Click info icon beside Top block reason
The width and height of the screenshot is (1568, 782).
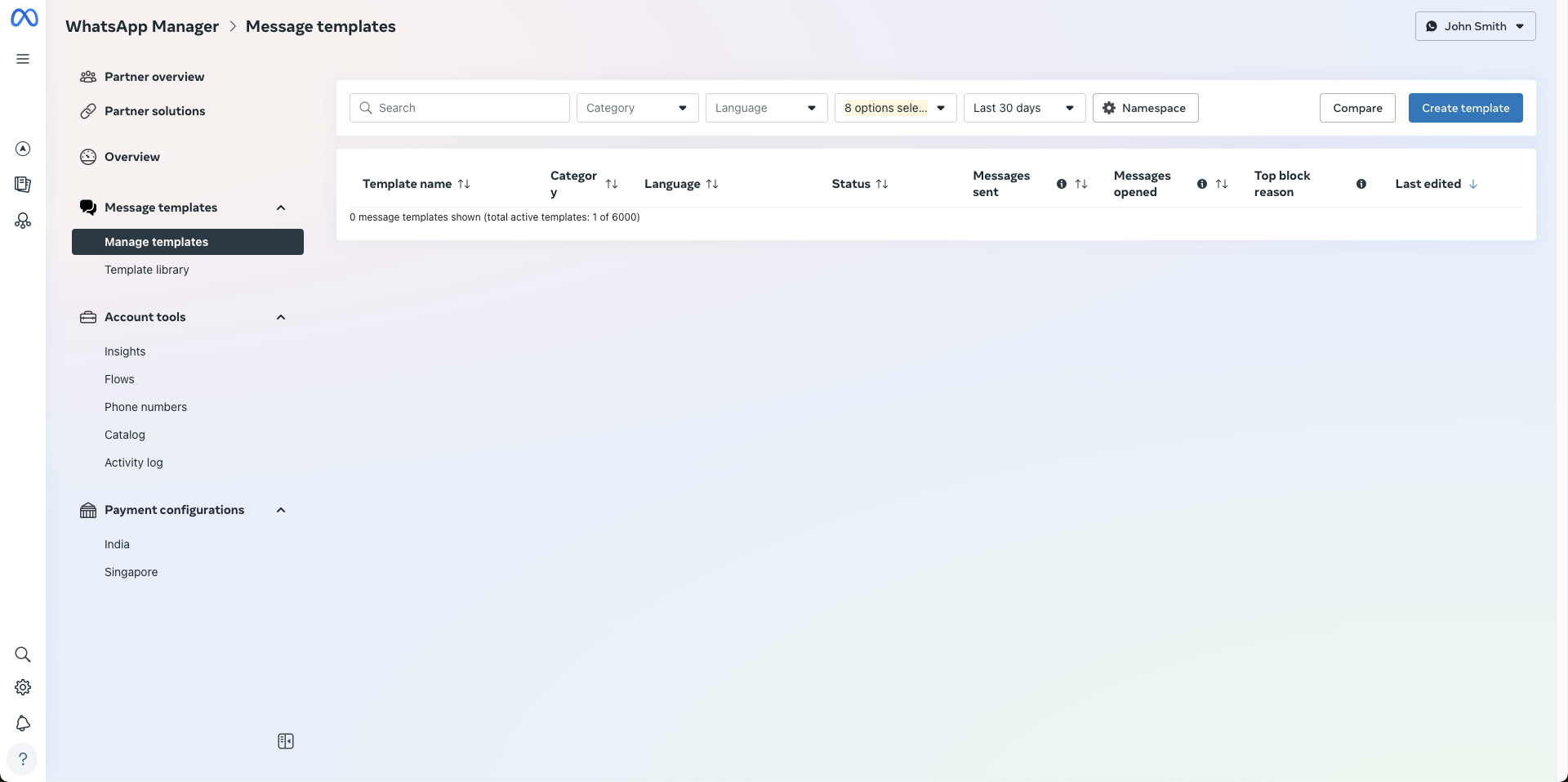[1361, 184]
